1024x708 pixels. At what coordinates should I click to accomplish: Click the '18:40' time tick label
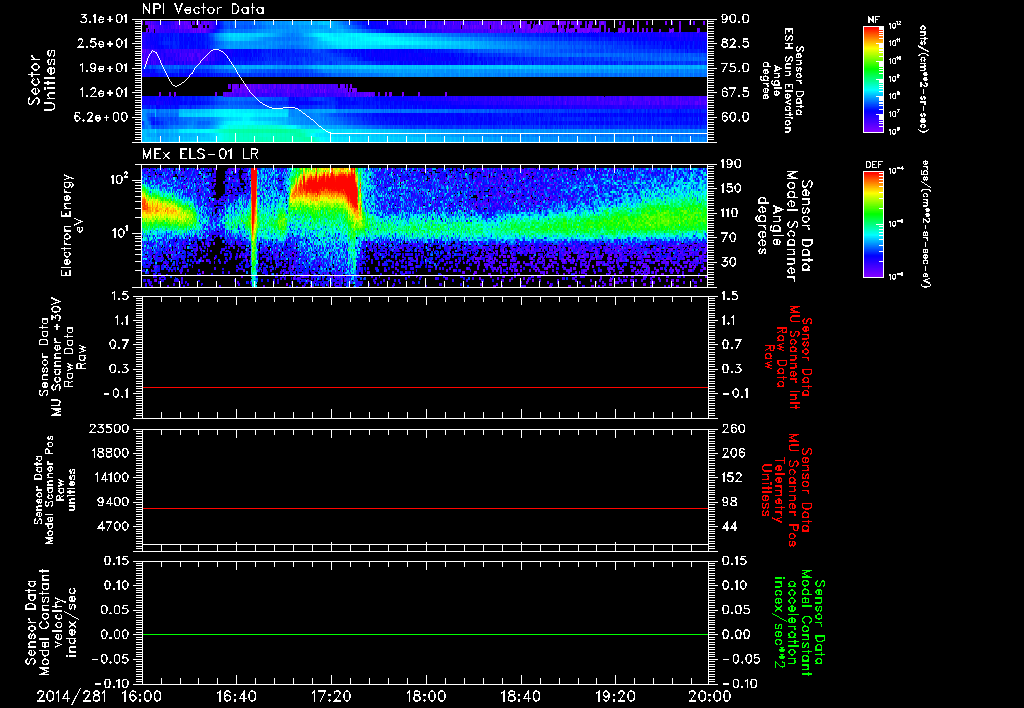click(520, 696)
